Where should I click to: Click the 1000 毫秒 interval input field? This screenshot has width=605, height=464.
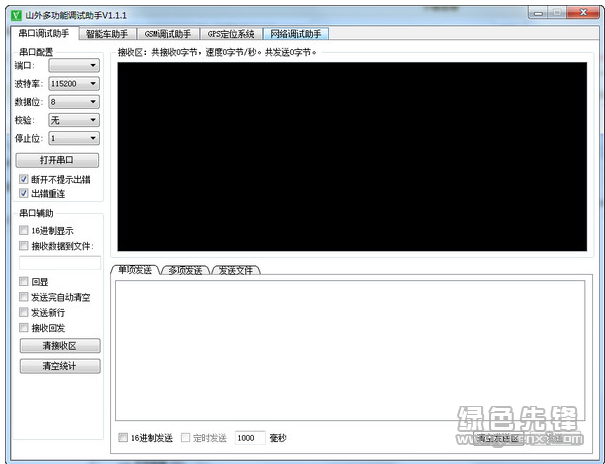click(x=250, y=438)
